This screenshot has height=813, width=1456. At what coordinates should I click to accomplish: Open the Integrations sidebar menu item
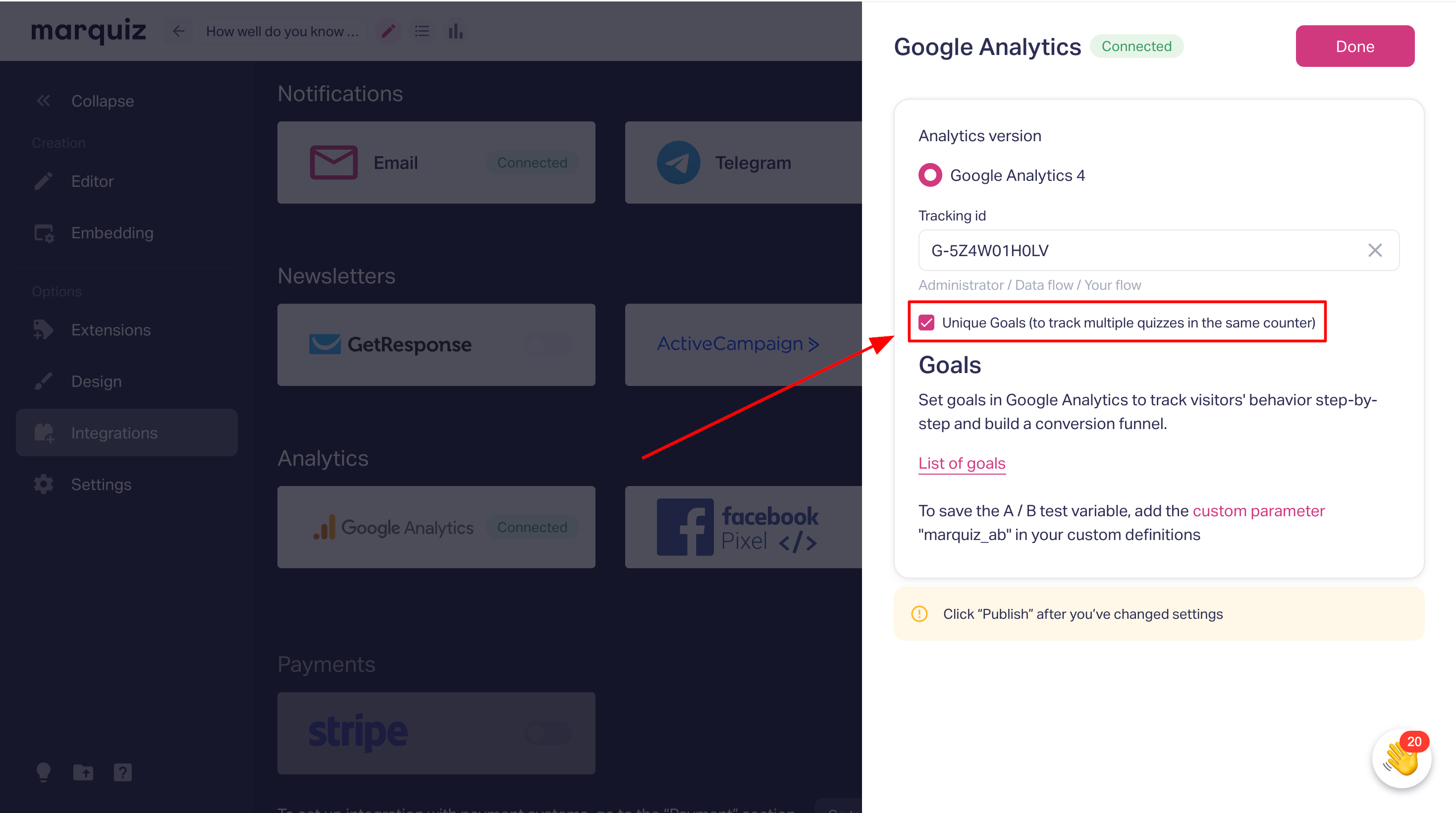[x=127, y=433]
